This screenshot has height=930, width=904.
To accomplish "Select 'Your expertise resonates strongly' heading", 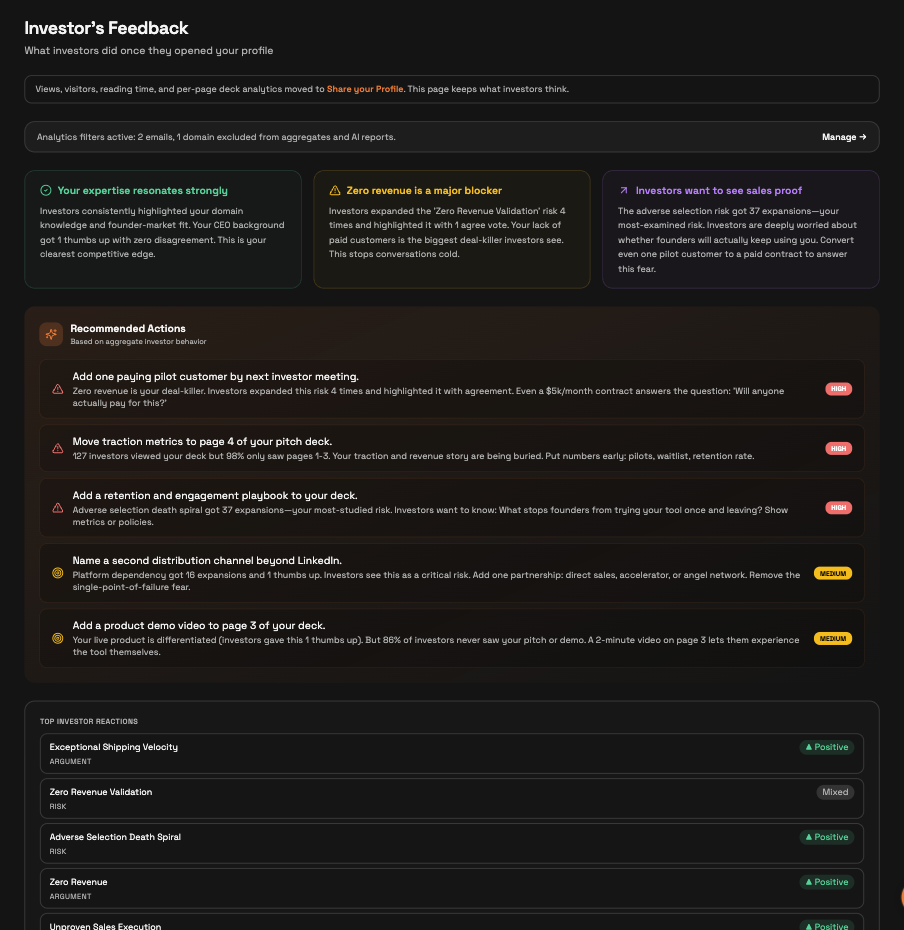I will pos(142,190).
